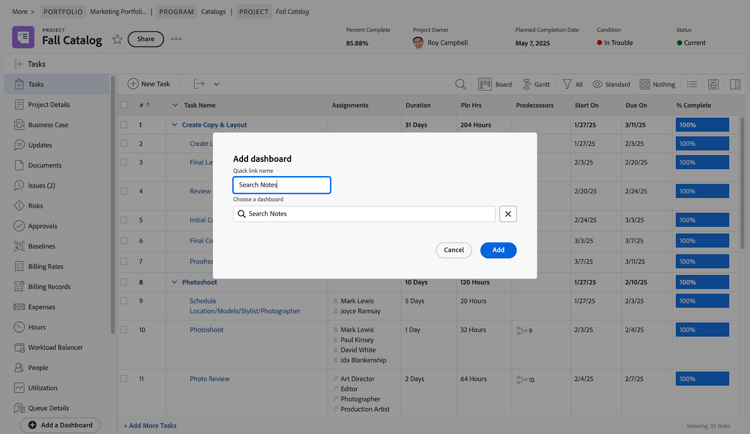The width and height of the screenshot is (750, 434).
Task: Toggle the select-all tasks checkbox in header
Action: coord(124,105)
